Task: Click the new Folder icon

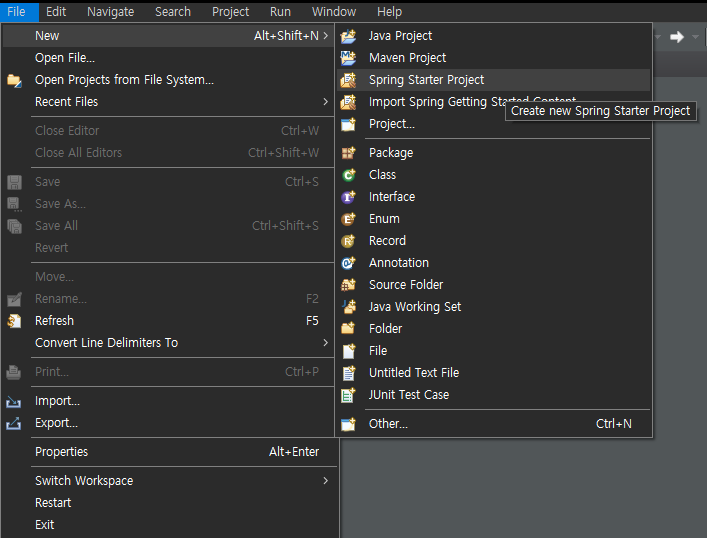Action: (348, 329)
